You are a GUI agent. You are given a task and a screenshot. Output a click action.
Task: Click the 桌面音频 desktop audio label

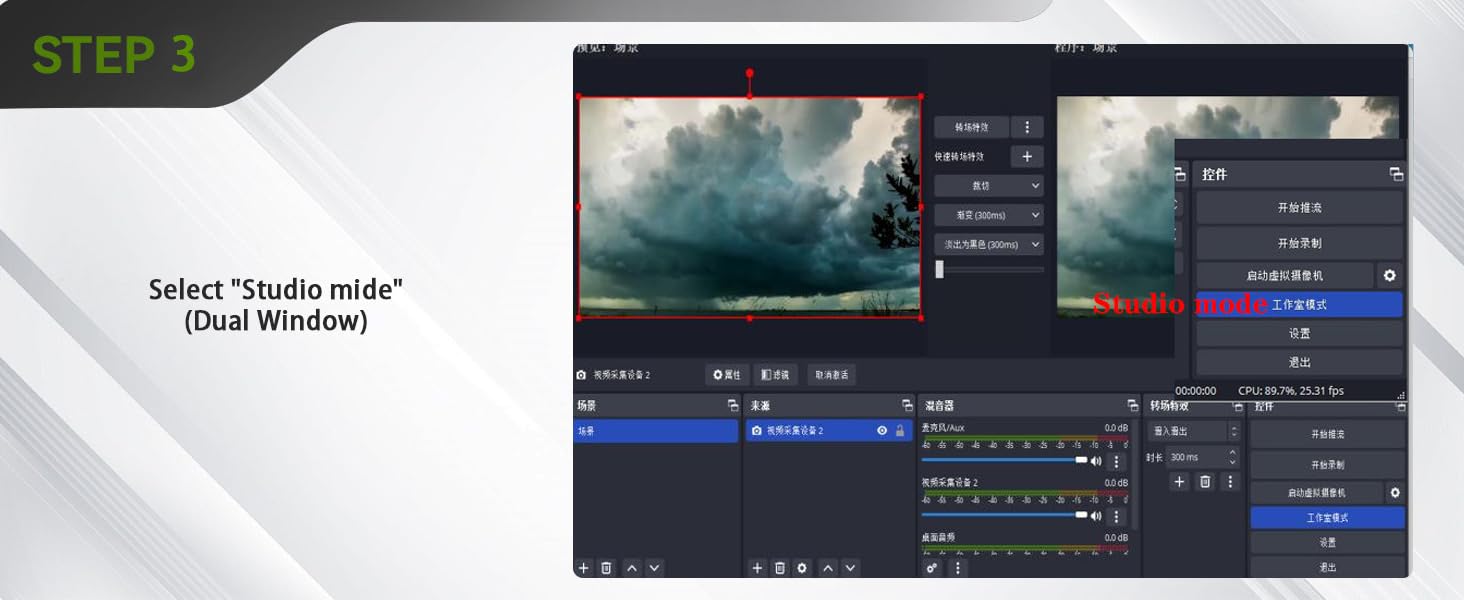938,538
